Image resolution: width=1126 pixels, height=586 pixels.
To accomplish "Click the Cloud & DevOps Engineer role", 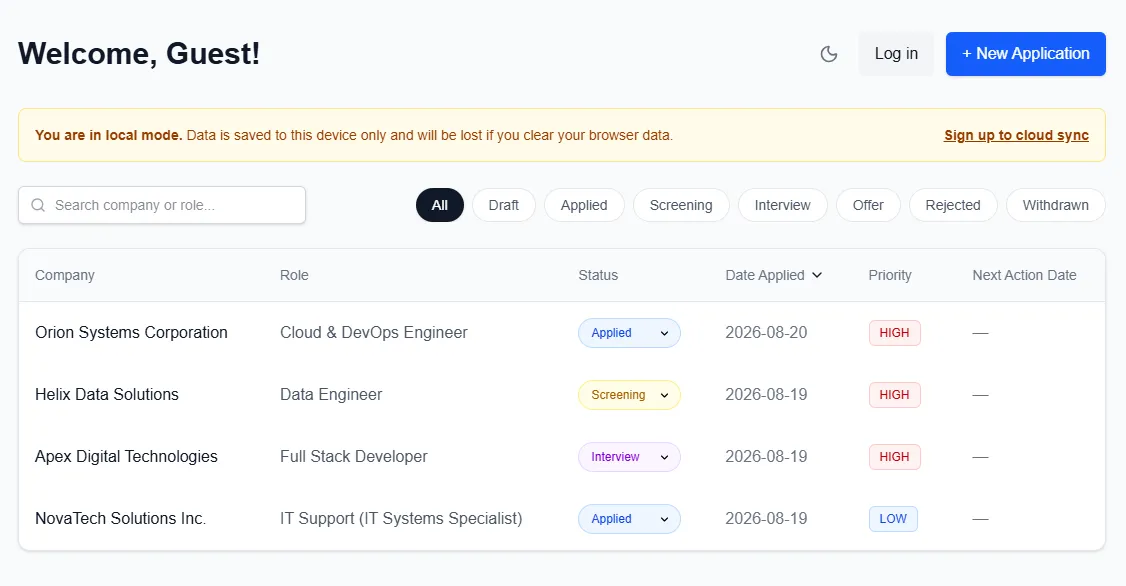I will click(373, 332).
